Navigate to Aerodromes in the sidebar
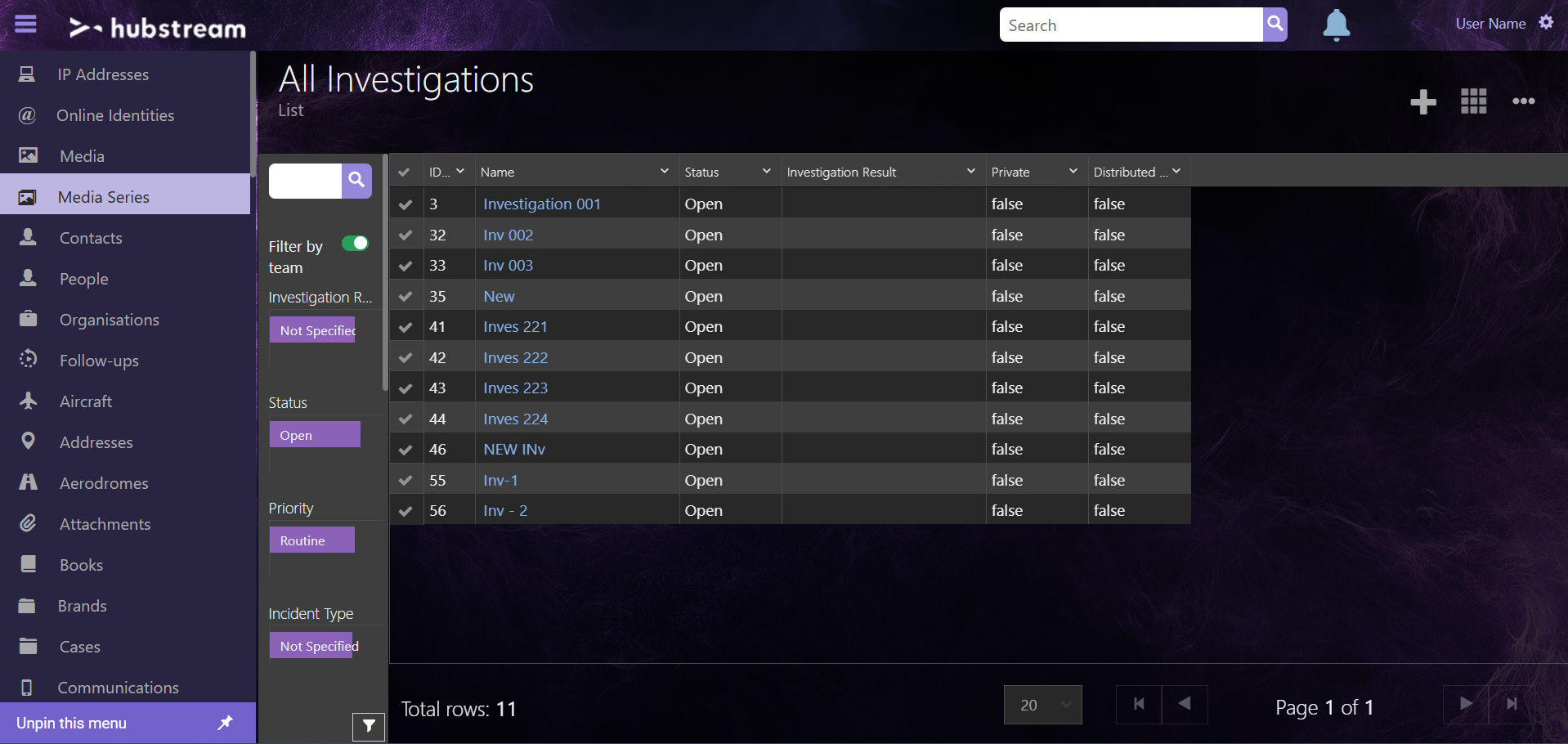 [x=104, y=483]
